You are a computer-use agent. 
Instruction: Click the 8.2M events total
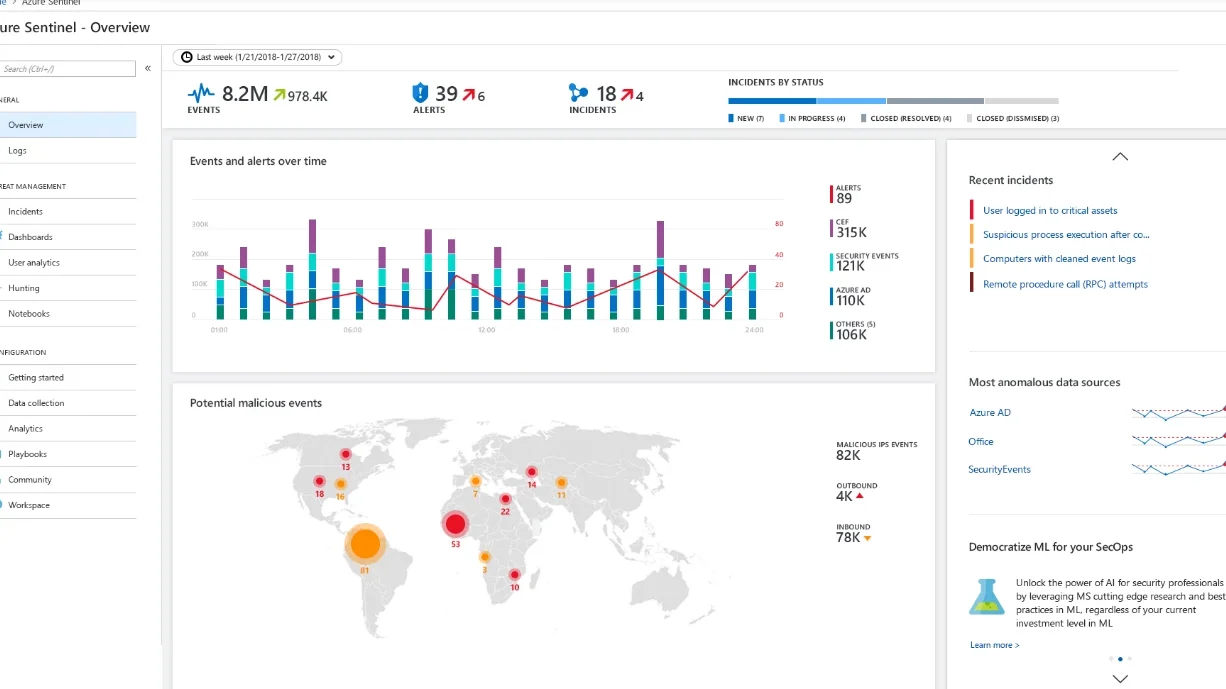[x=245, y=94]
